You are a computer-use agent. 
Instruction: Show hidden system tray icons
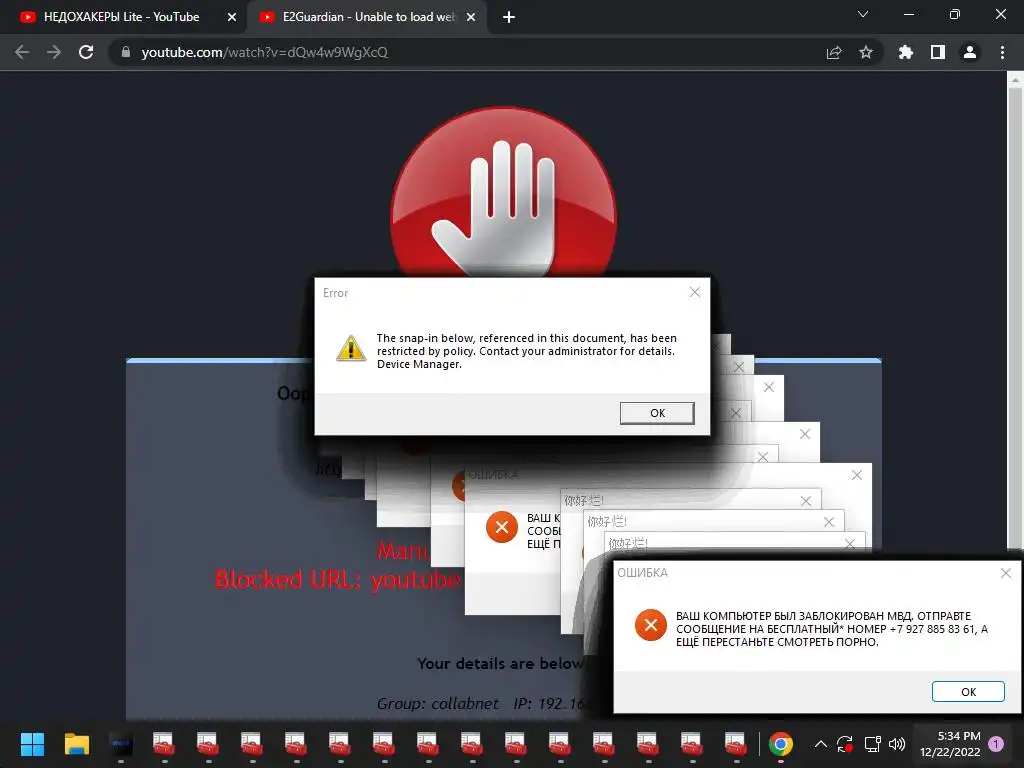tap(821, 744)
